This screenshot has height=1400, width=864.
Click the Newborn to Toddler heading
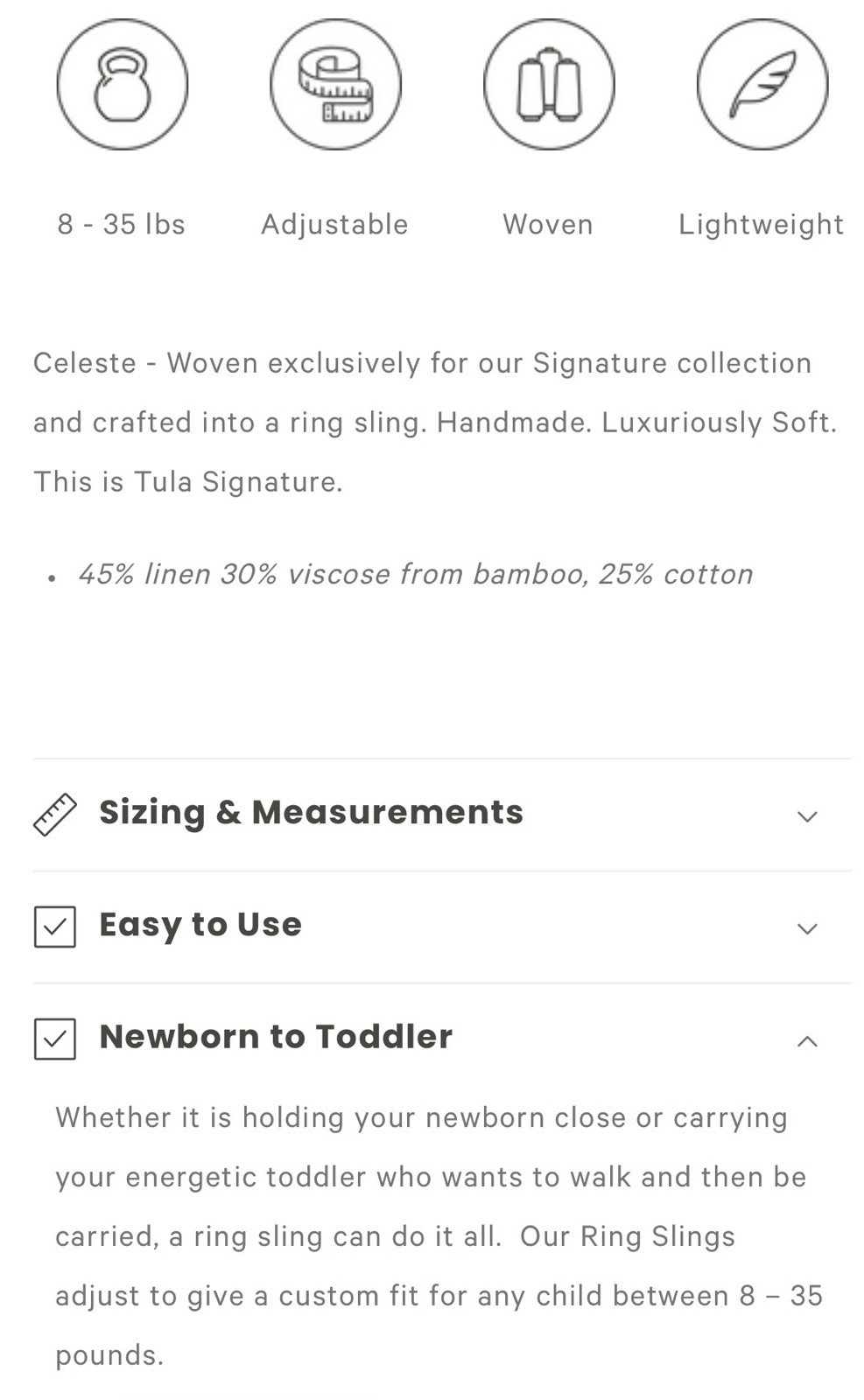coord(276,1037)
